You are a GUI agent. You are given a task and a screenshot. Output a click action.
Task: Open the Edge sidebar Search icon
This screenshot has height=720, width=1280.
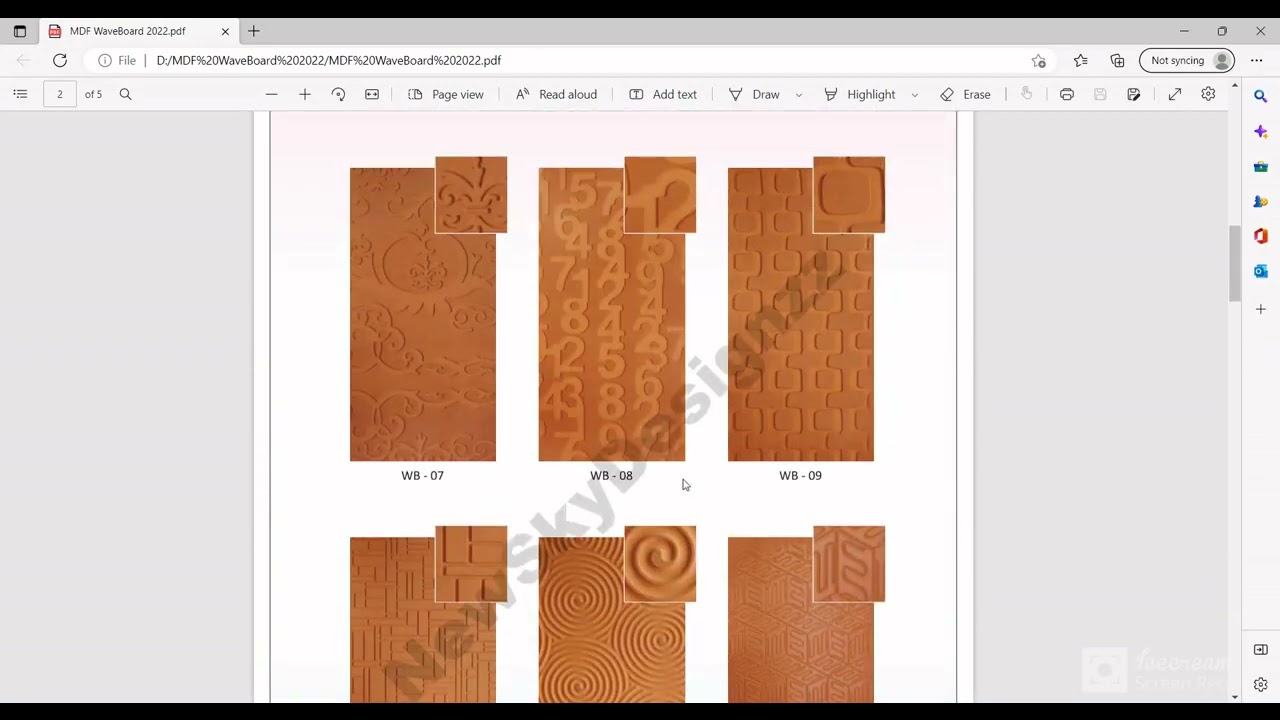point(1261,97)
